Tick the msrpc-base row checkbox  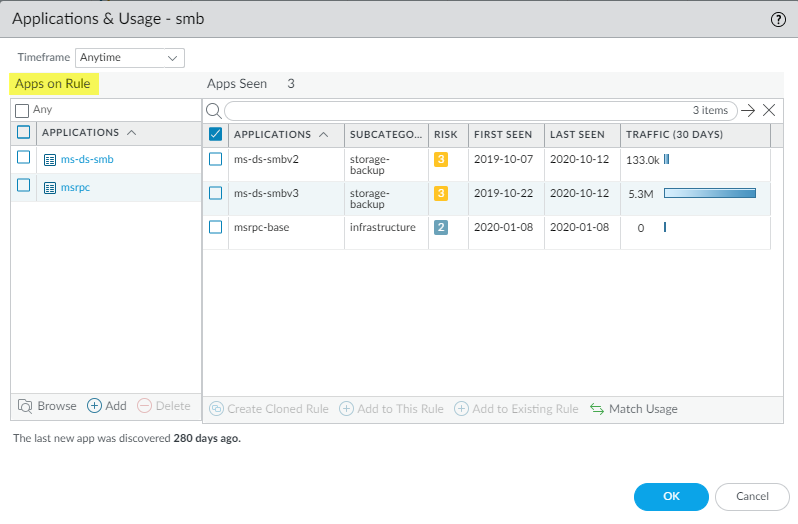216,227
